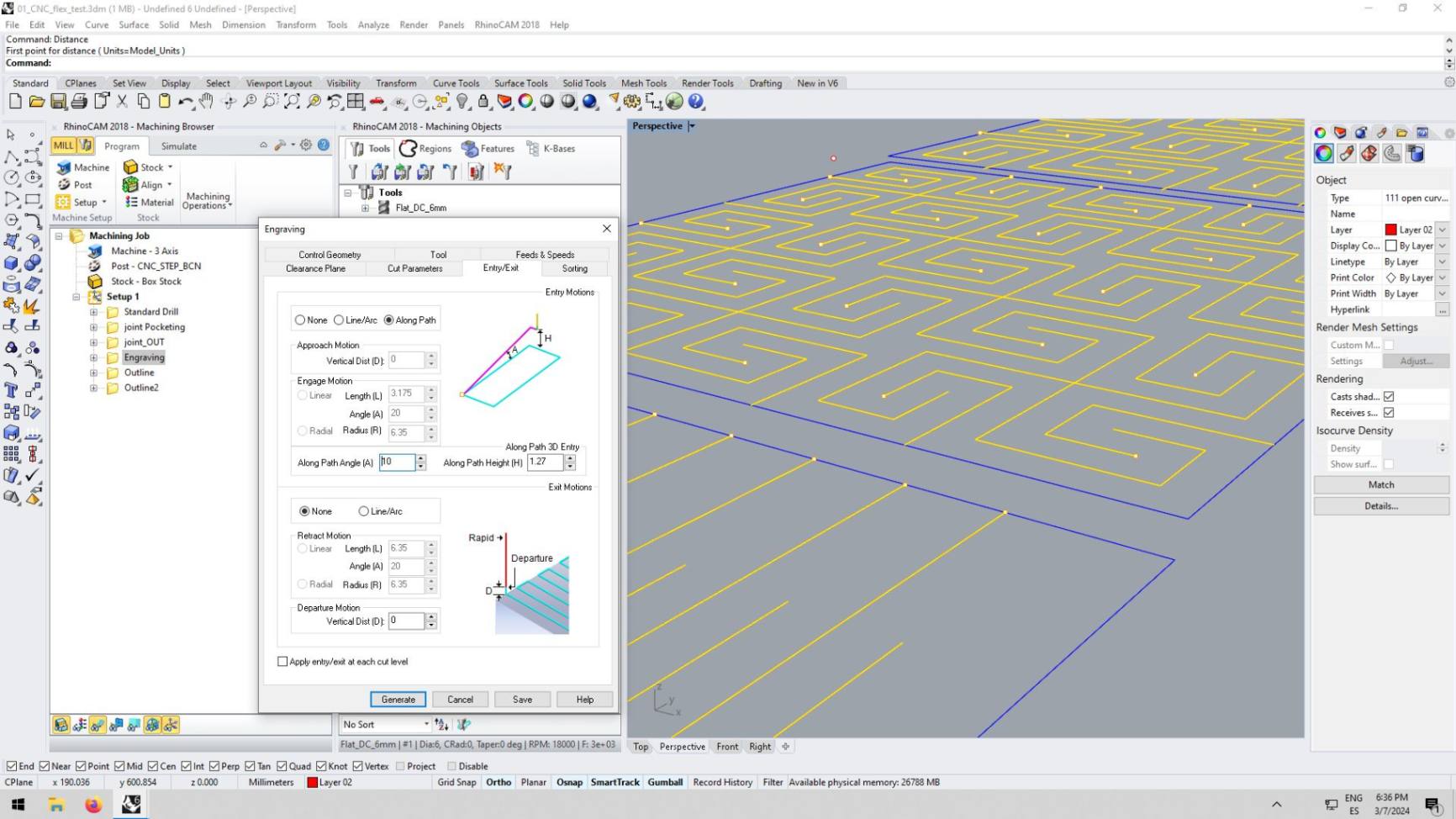Click Machining Browser help question icon
1456x819 pixels.
[324, 145]
